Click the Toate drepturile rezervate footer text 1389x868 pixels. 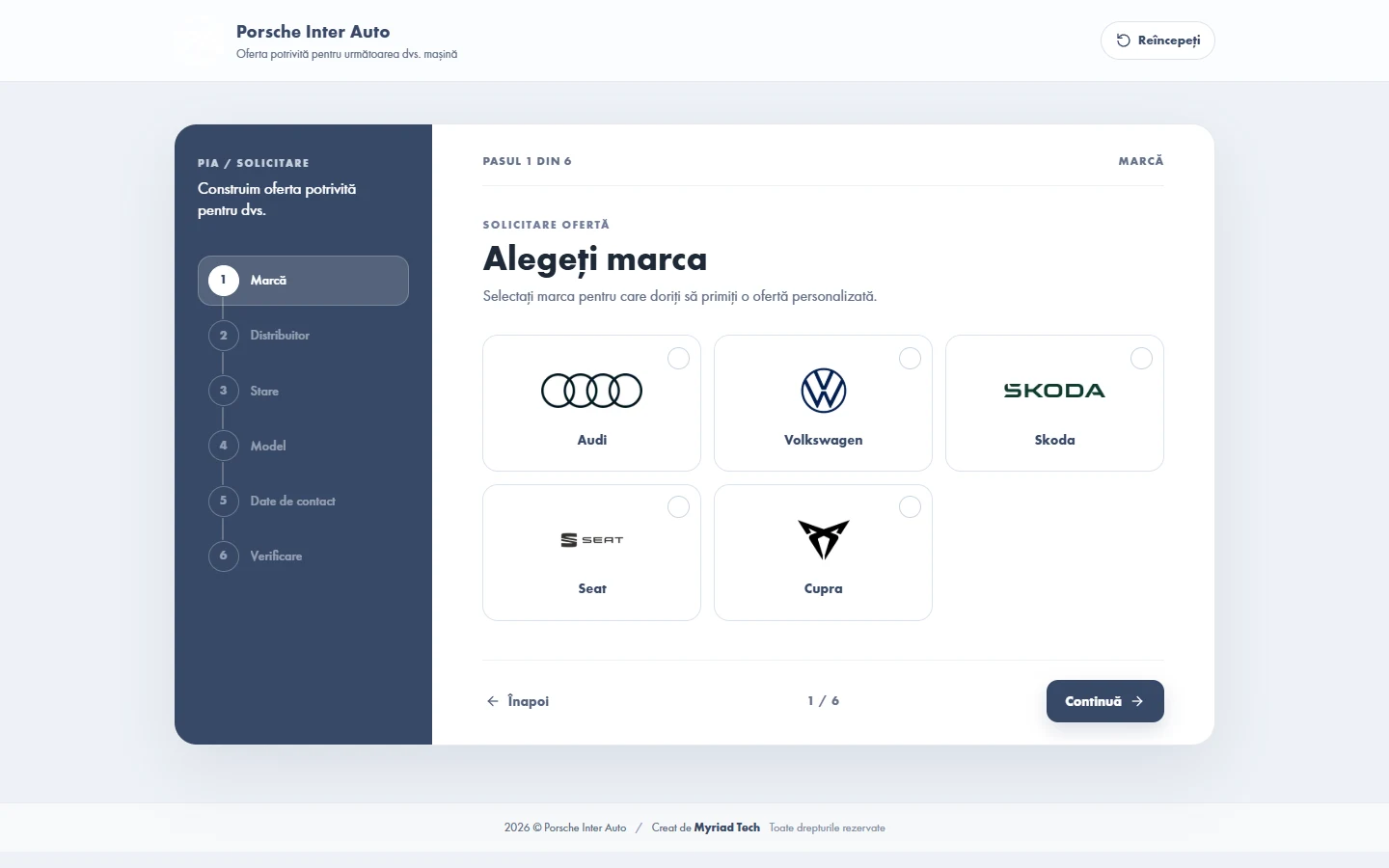[827, 827]
